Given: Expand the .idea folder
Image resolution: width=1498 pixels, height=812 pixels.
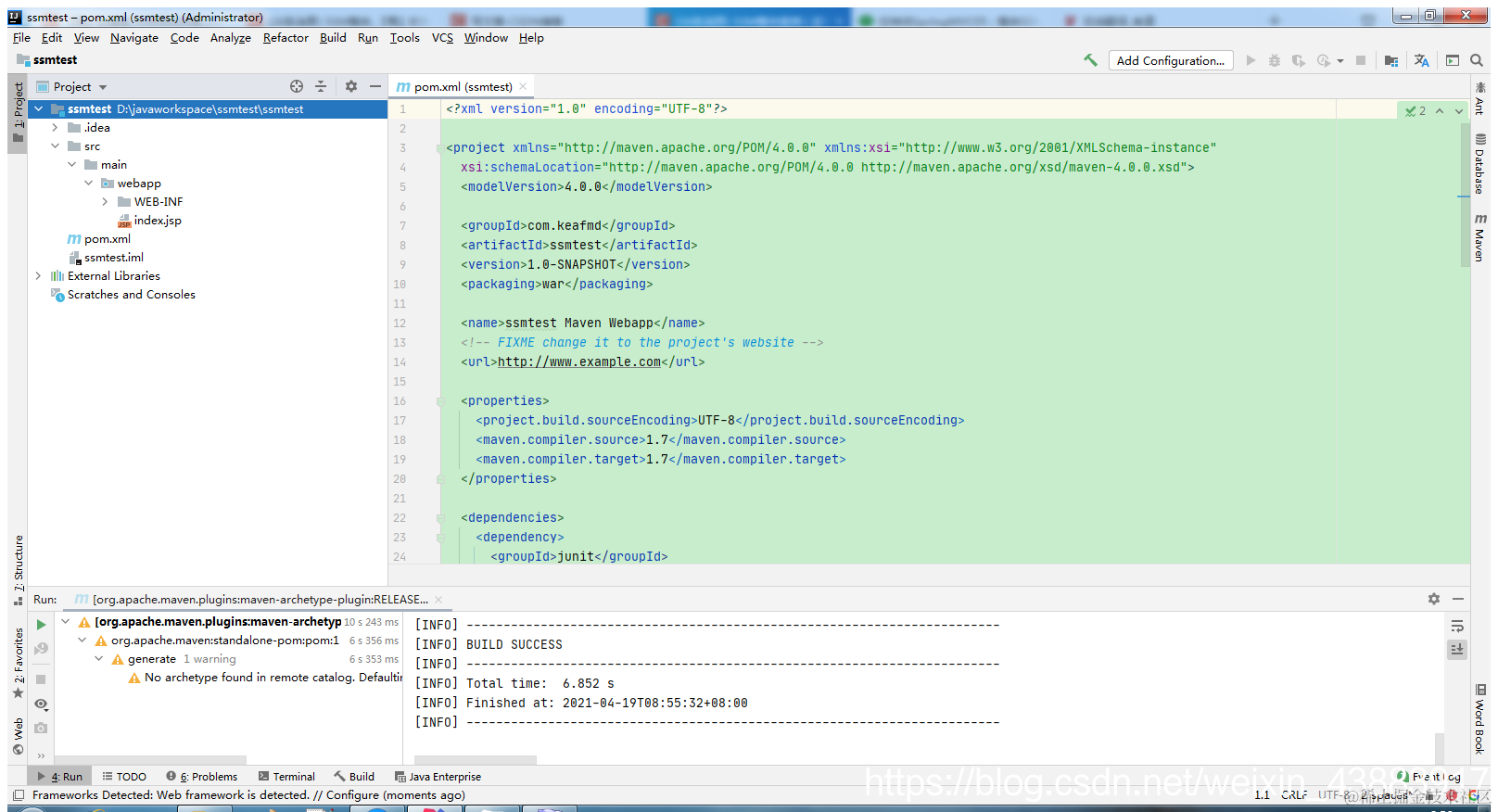Looking at the screenshot, I should [55, 128].
